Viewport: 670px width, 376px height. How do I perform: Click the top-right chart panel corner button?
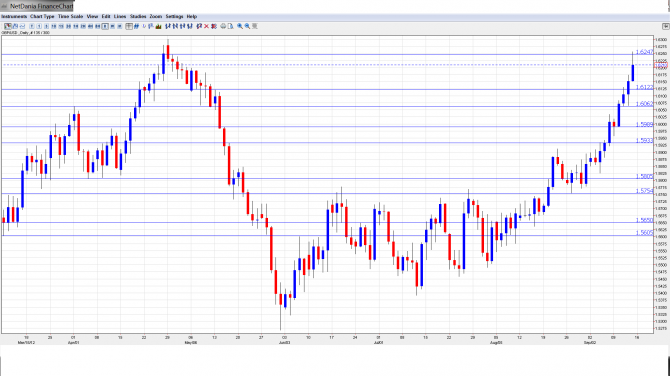pyautogui.click(x=665, y=26)
